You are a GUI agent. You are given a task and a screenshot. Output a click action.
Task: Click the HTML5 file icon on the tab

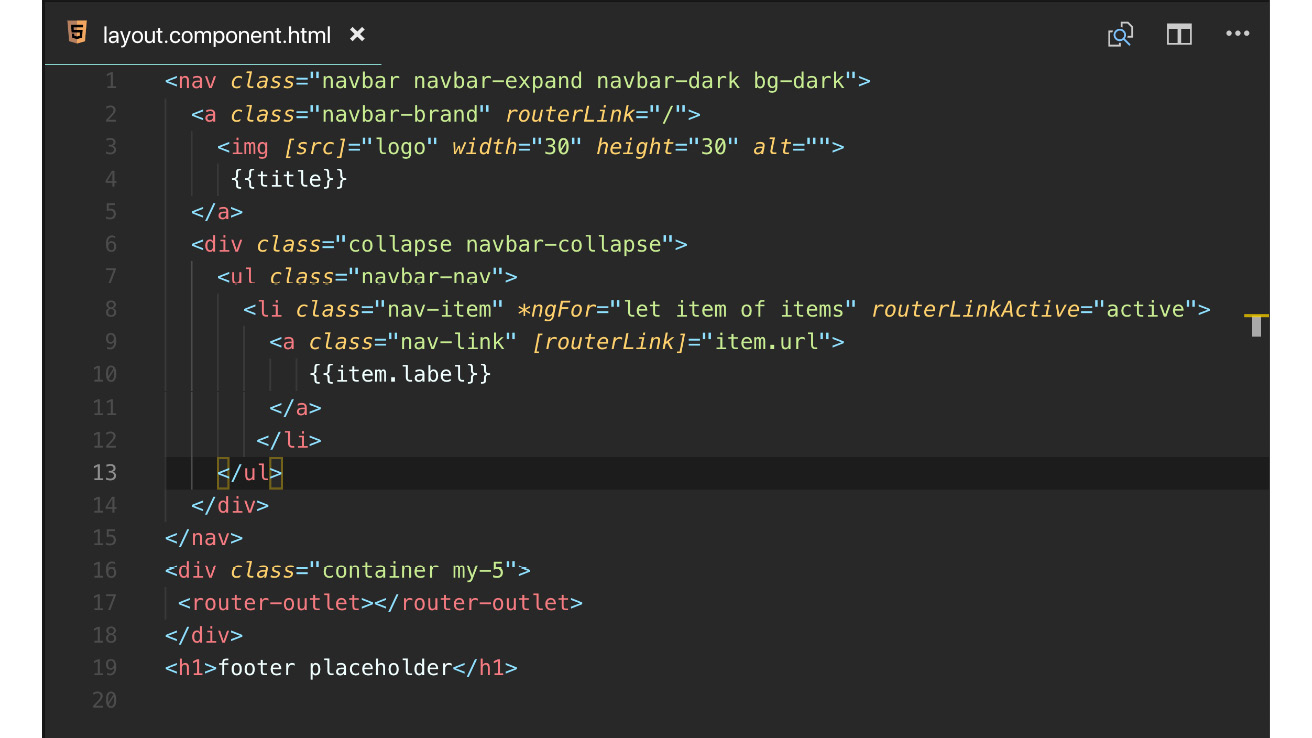[x=77, y=33]
